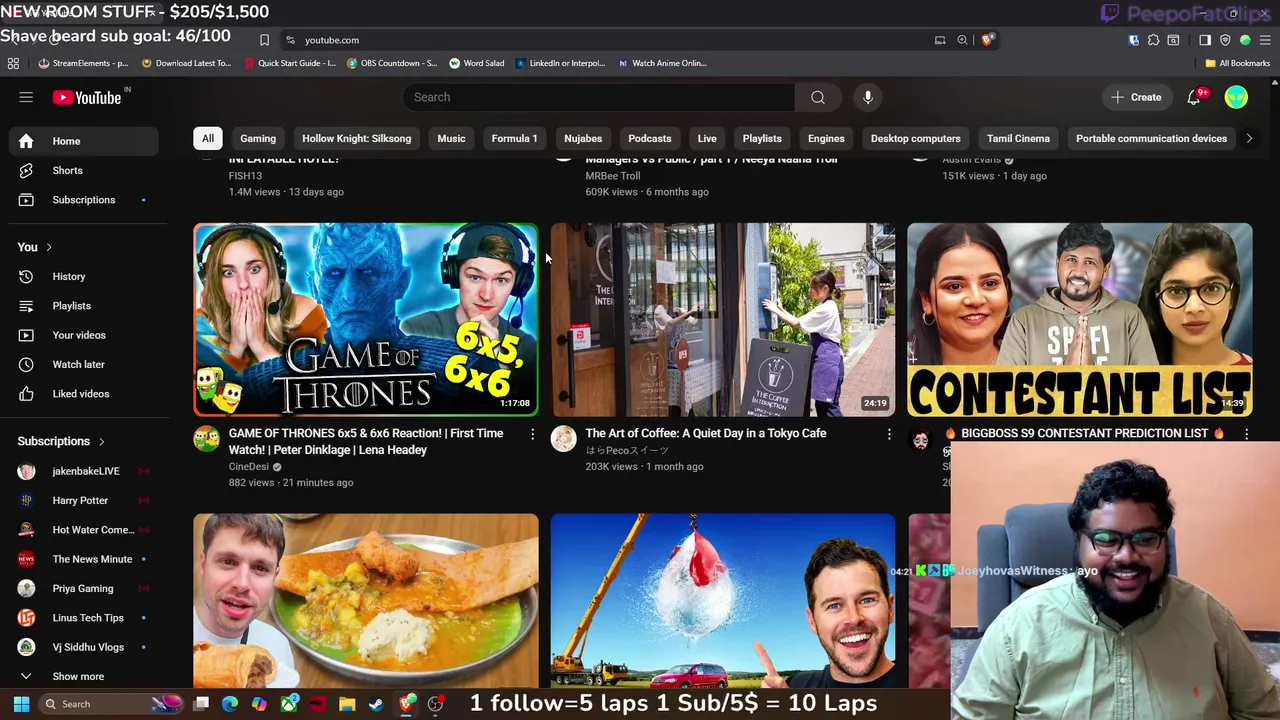Image resolution: width=1280 pixels, height=720 pixels.
Task: Select the Live chip
Action: pos(707,139)
